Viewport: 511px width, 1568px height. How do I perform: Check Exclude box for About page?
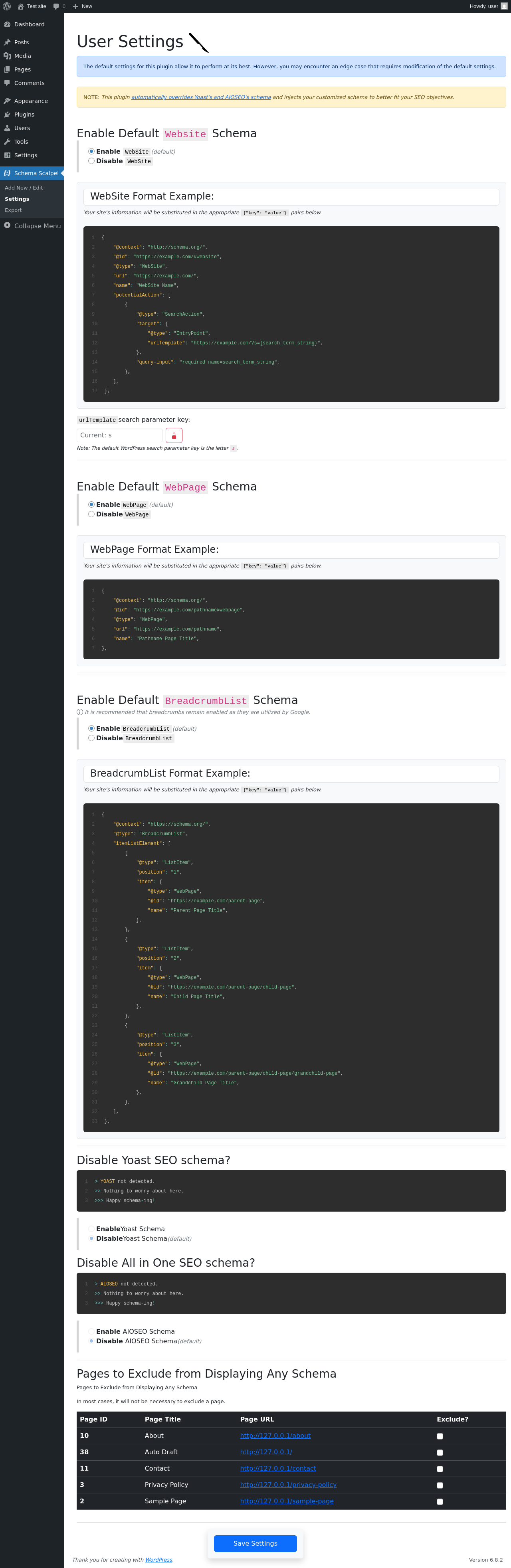tap(440, 1436)
